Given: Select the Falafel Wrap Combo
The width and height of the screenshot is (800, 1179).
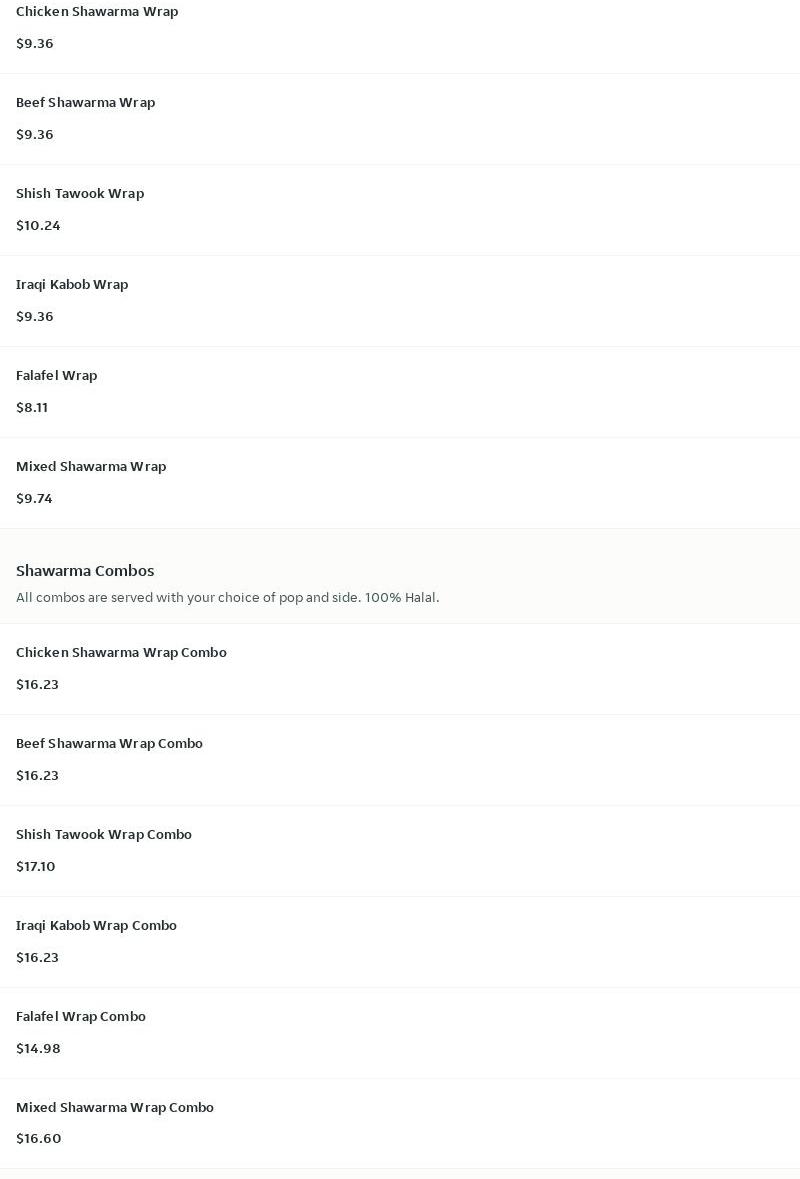Looking at the screenshot, I should (81, 1017).
